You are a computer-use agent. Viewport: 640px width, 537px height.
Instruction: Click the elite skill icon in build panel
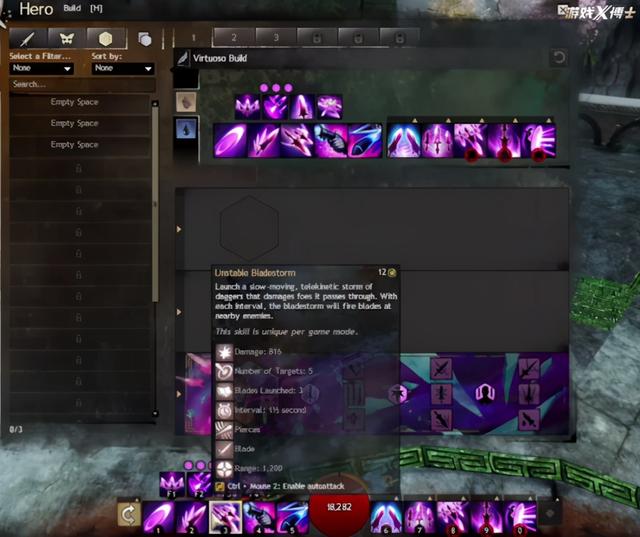539,141
